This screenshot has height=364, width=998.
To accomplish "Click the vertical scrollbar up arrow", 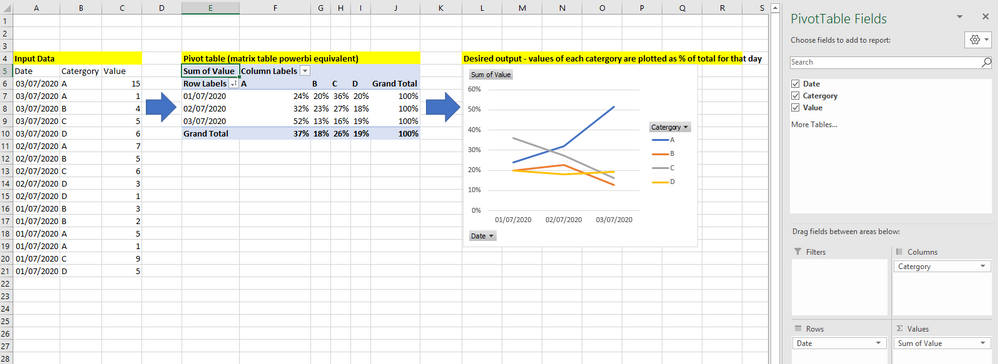I will [x=775, y=8].
